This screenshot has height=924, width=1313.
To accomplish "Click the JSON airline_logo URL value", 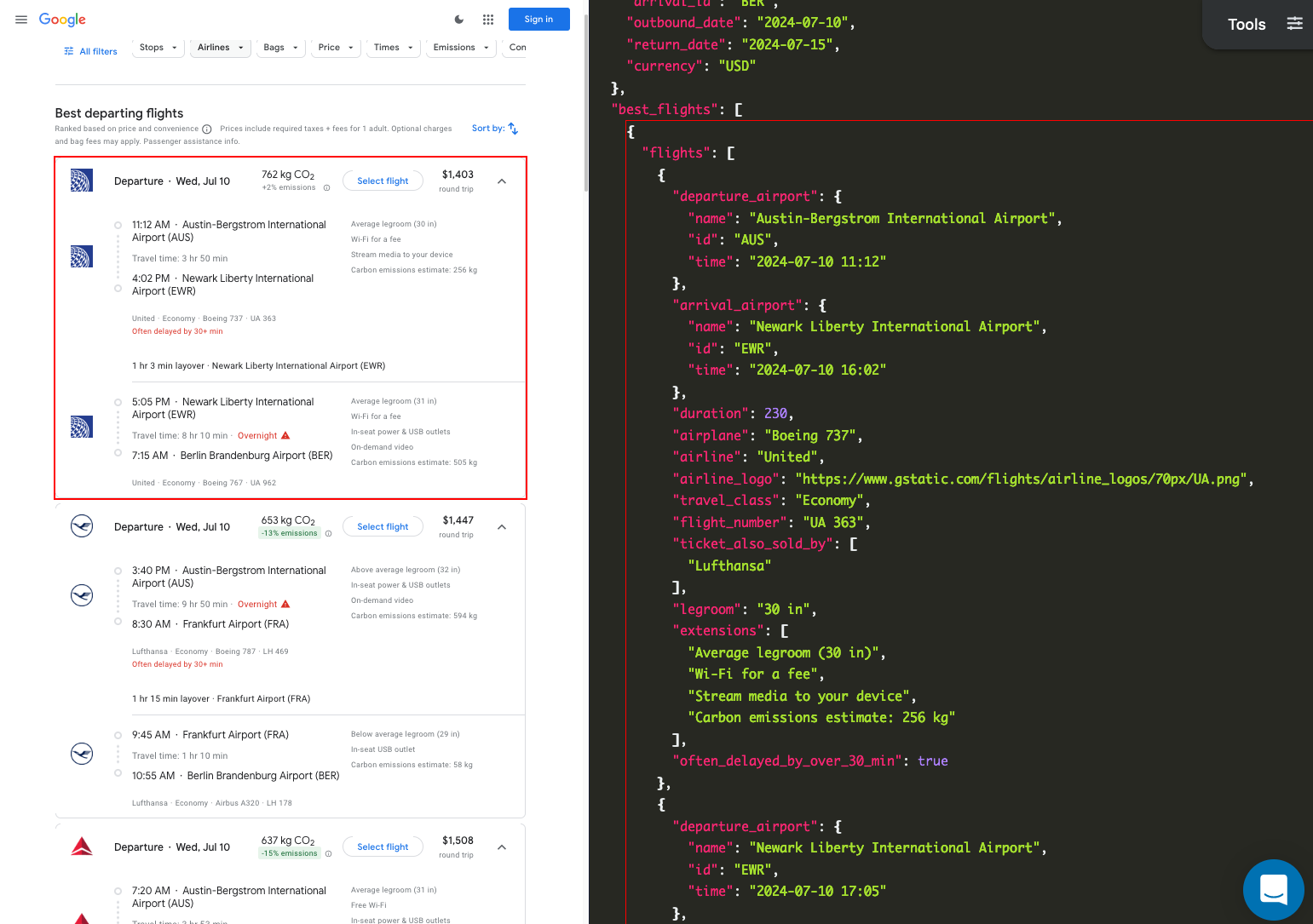I will (x=1021, y=479).
